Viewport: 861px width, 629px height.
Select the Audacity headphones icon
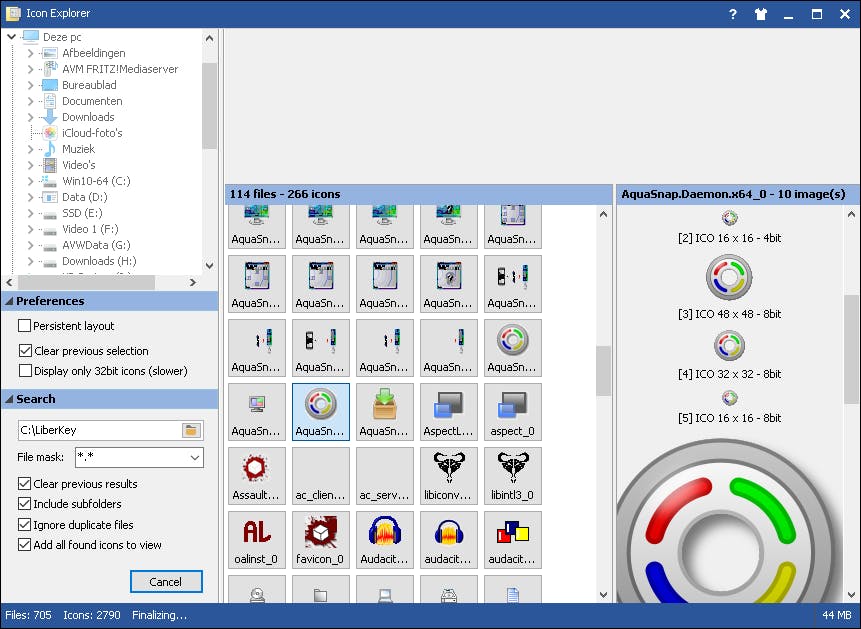coord(384,532)
